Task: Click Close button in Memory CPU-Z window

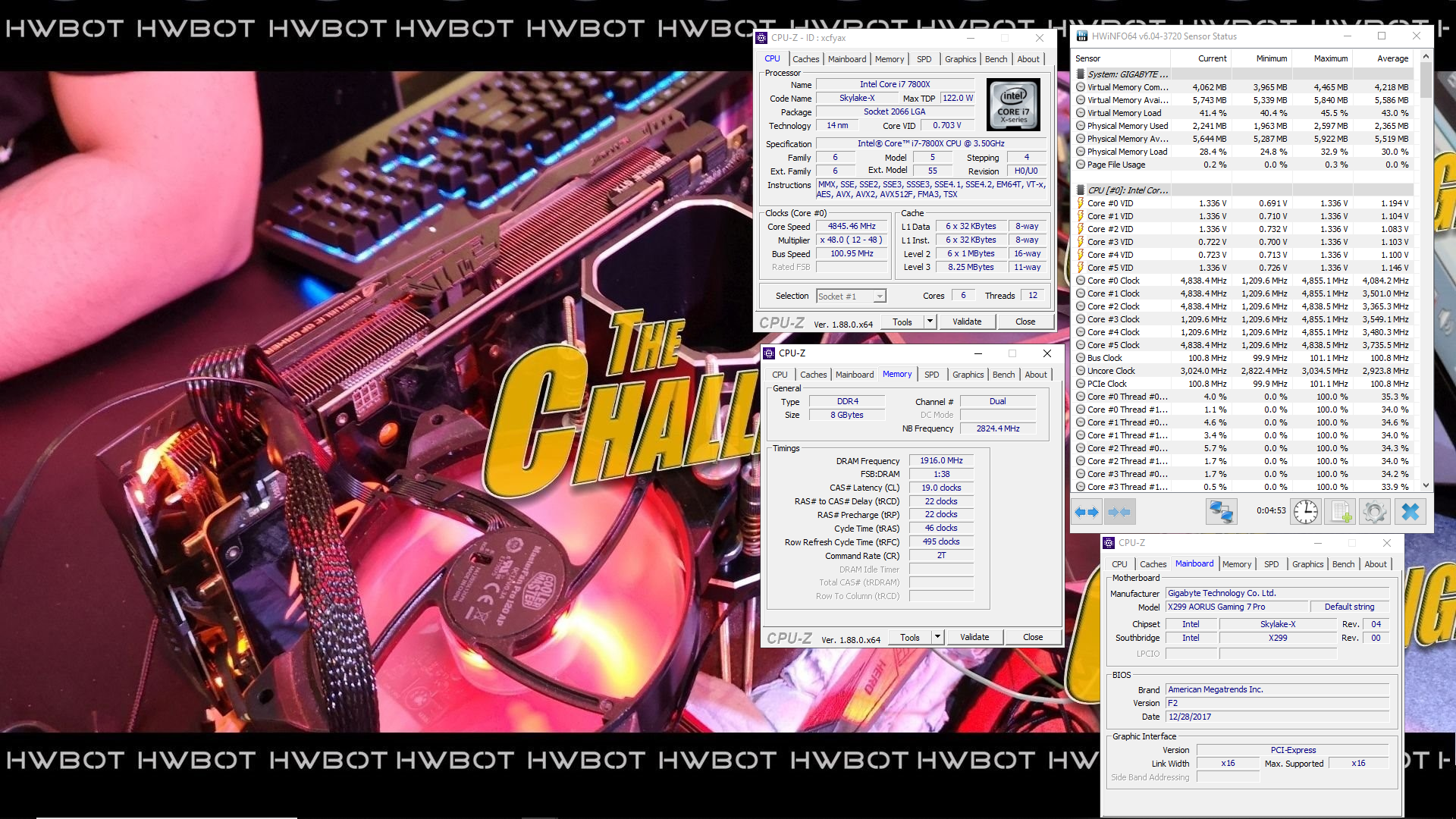Action: point(1032,637)
